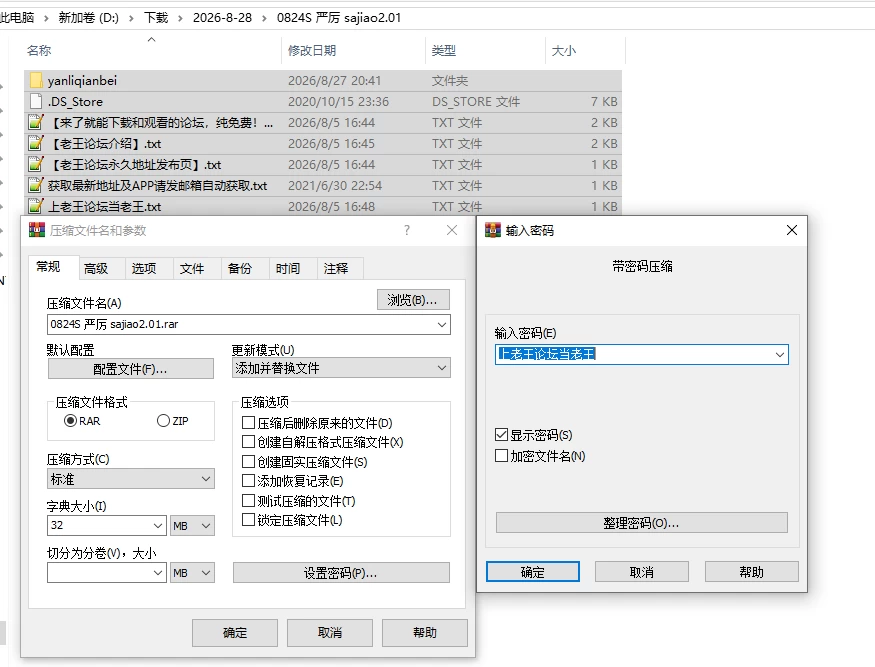Click 取消 in 输入密码 dialog

coord(642,572)
